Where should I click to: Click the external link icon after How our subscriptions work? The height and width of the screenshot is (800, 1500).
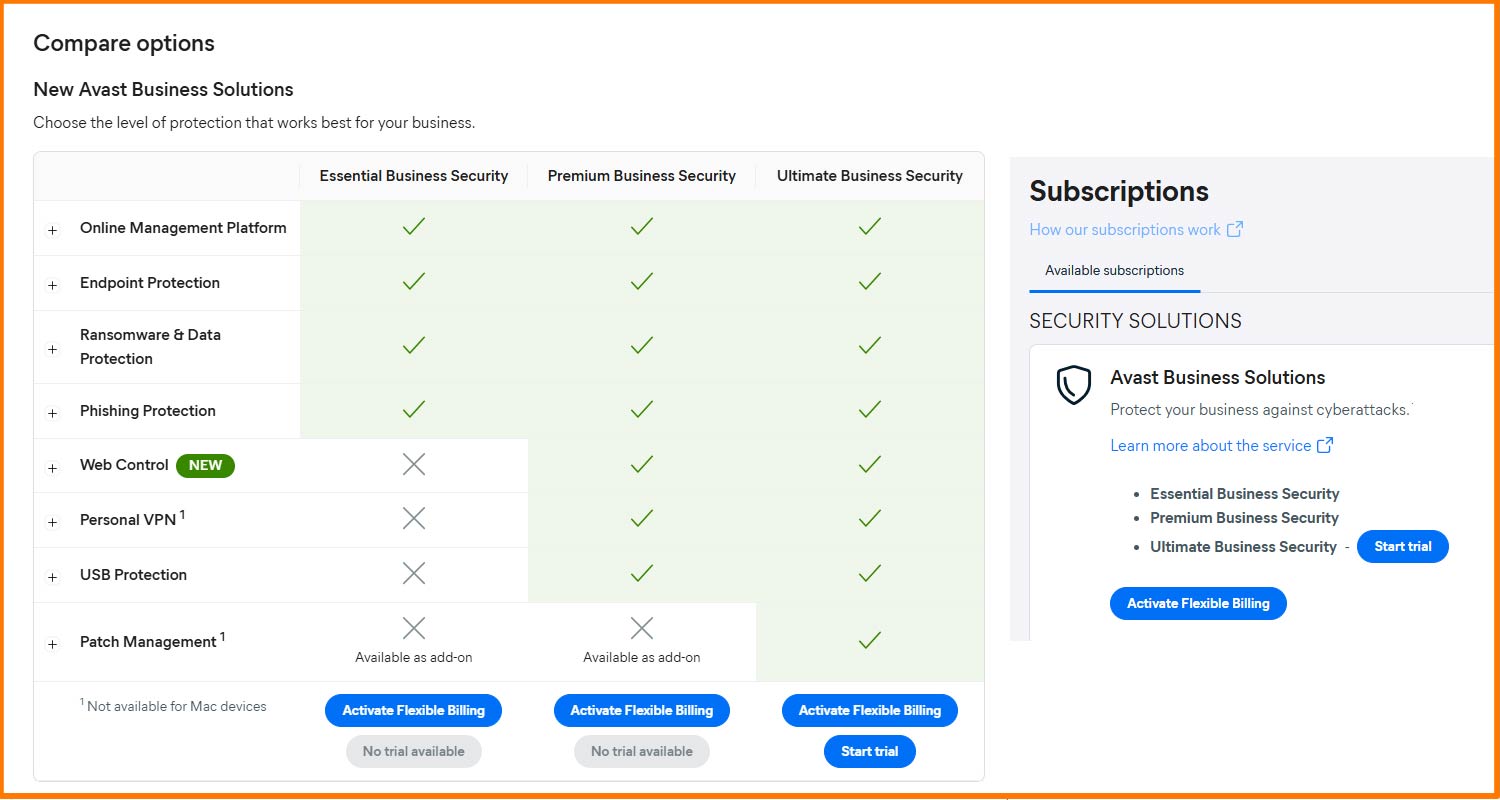pos(1237,229)
